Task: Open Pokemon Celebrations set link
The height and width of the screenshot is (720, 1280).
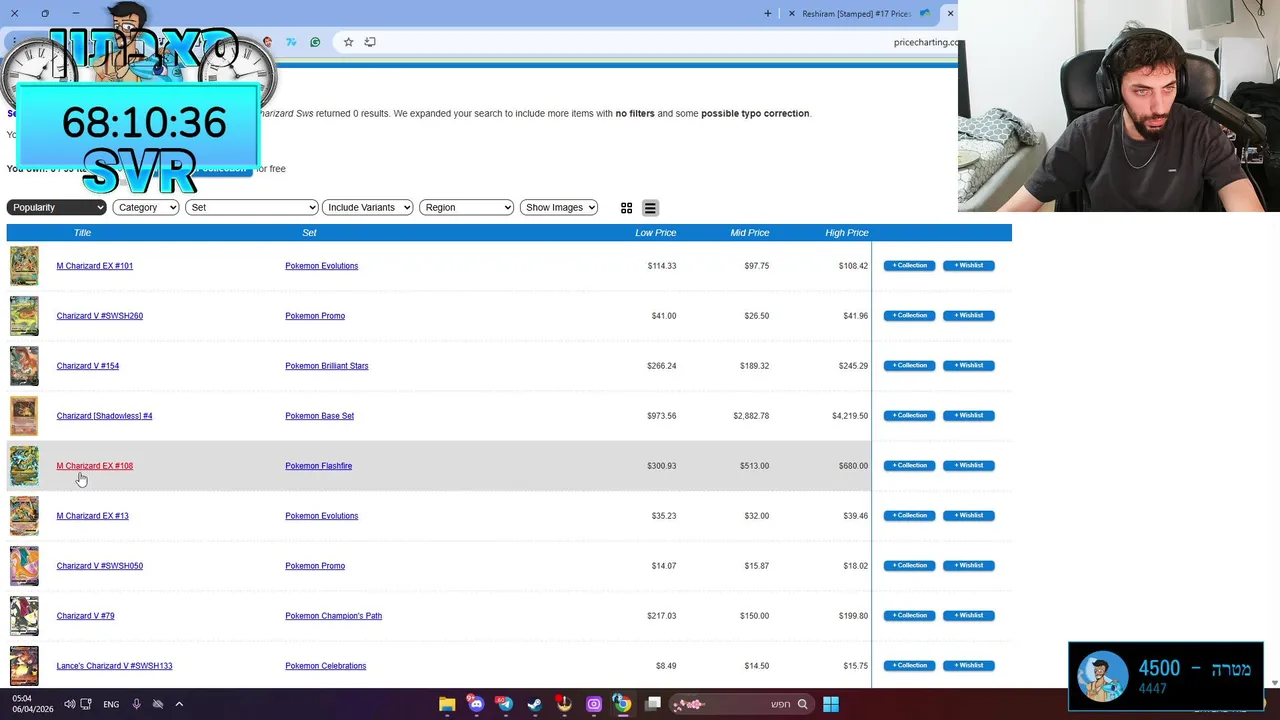Action: [326, 666]
